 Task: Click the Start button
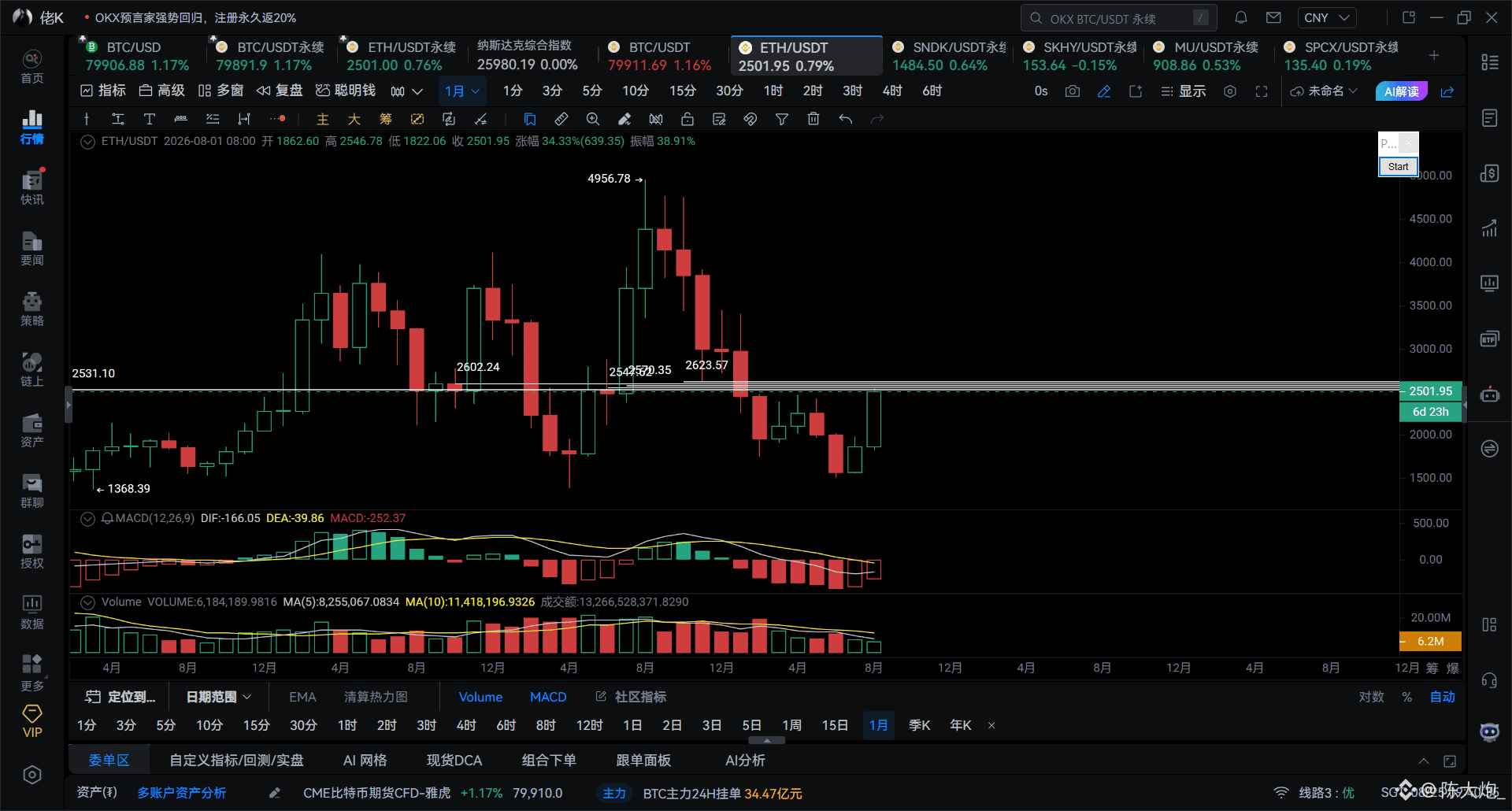1398,166
